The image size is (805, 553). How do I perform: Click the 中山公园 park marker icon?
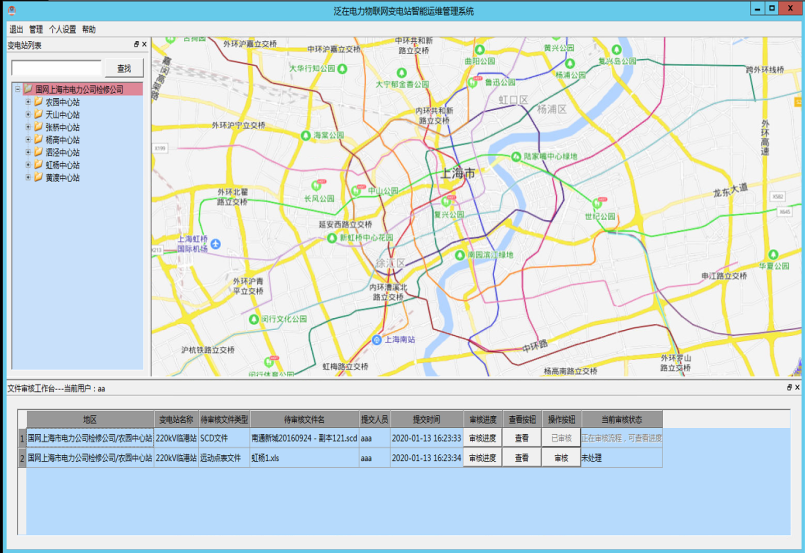click(x=356, y=191)
